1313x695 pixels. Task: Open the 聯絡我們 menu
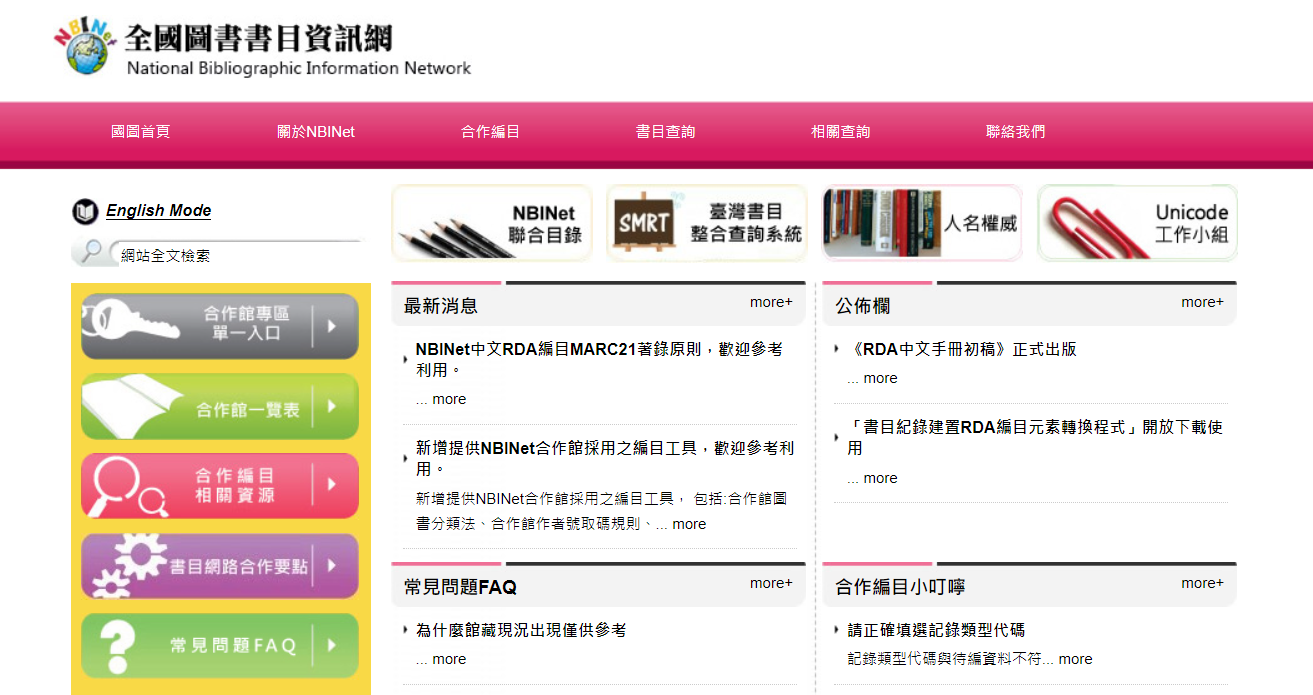[x=1016, y=132]
